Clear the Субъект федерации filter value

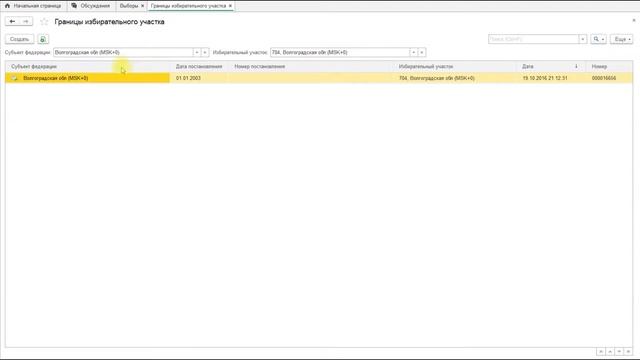tap(205, 52)
